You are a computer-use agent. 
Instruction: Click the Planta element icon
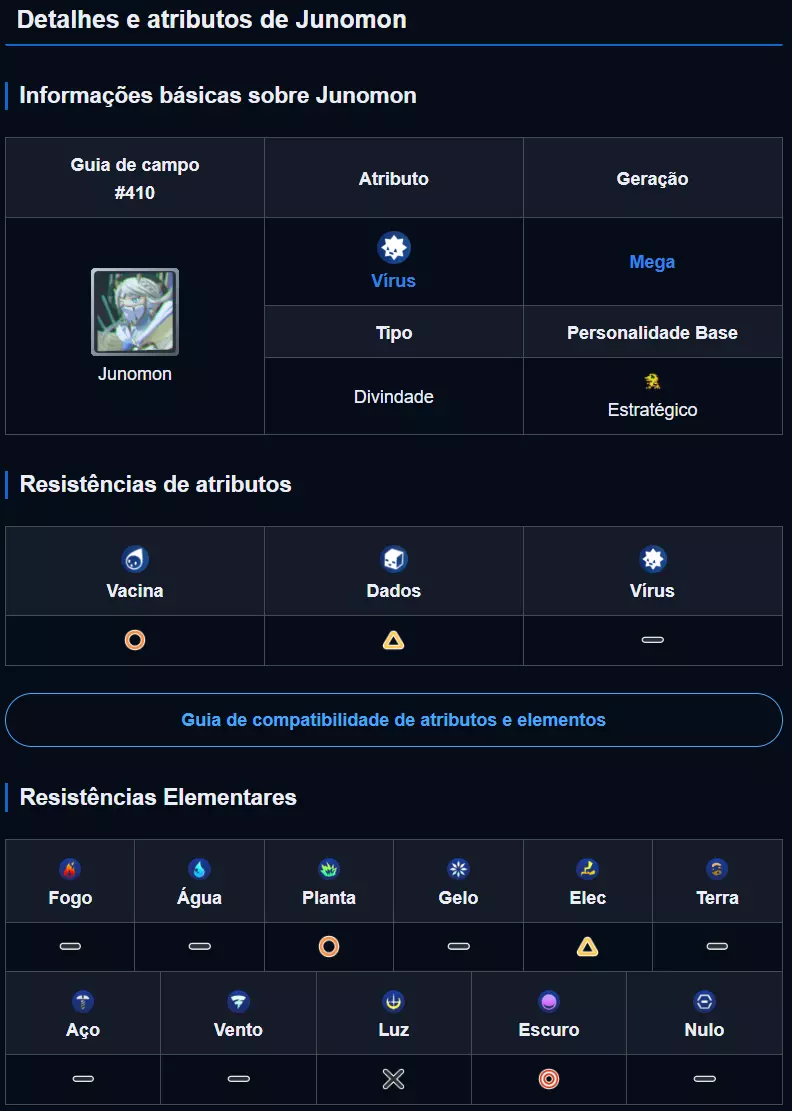[x=329, y=869]
